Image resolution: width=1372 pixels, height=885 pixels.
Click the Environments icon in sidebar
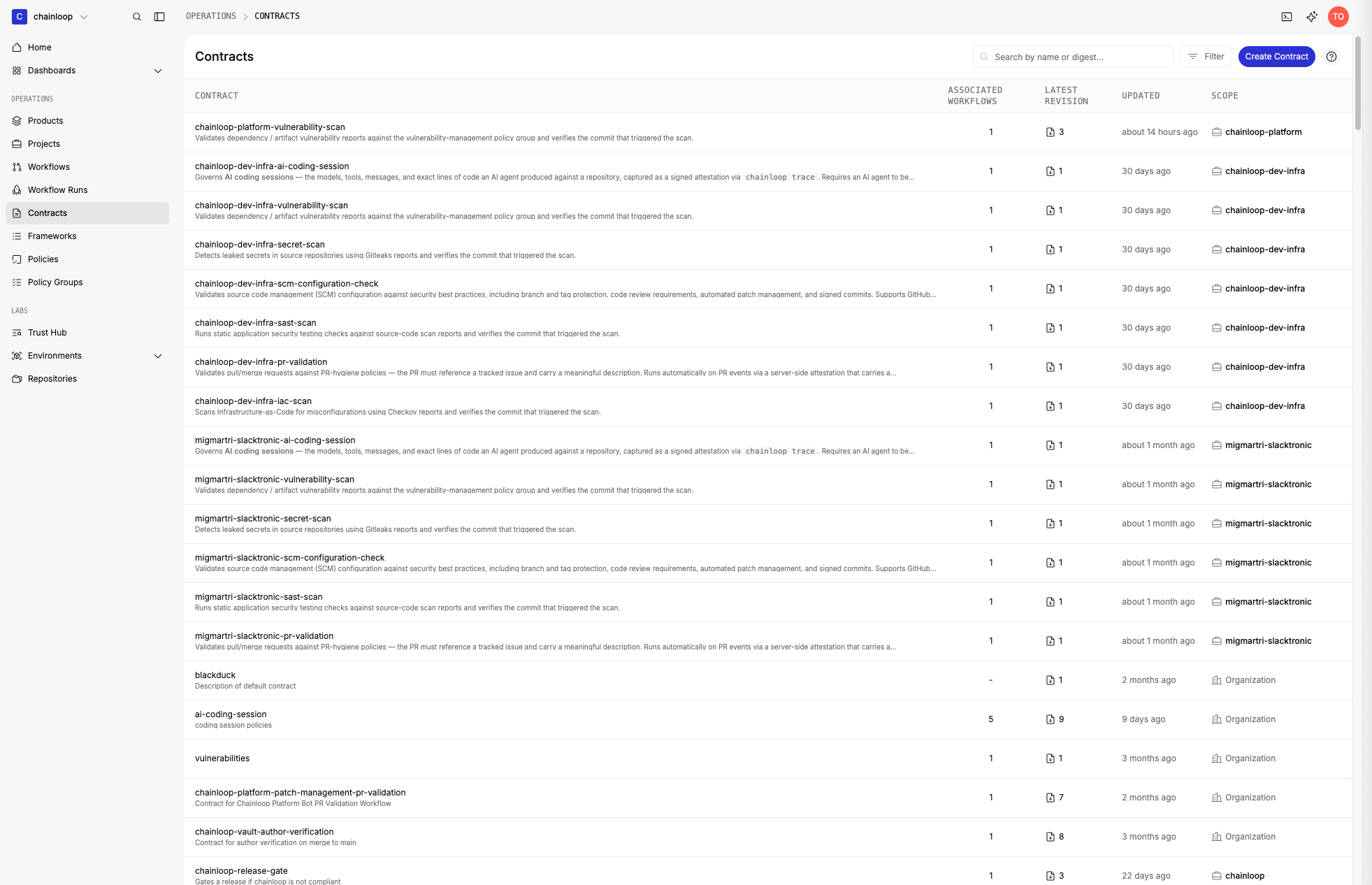pyautogui.click(x=17, y=356)
